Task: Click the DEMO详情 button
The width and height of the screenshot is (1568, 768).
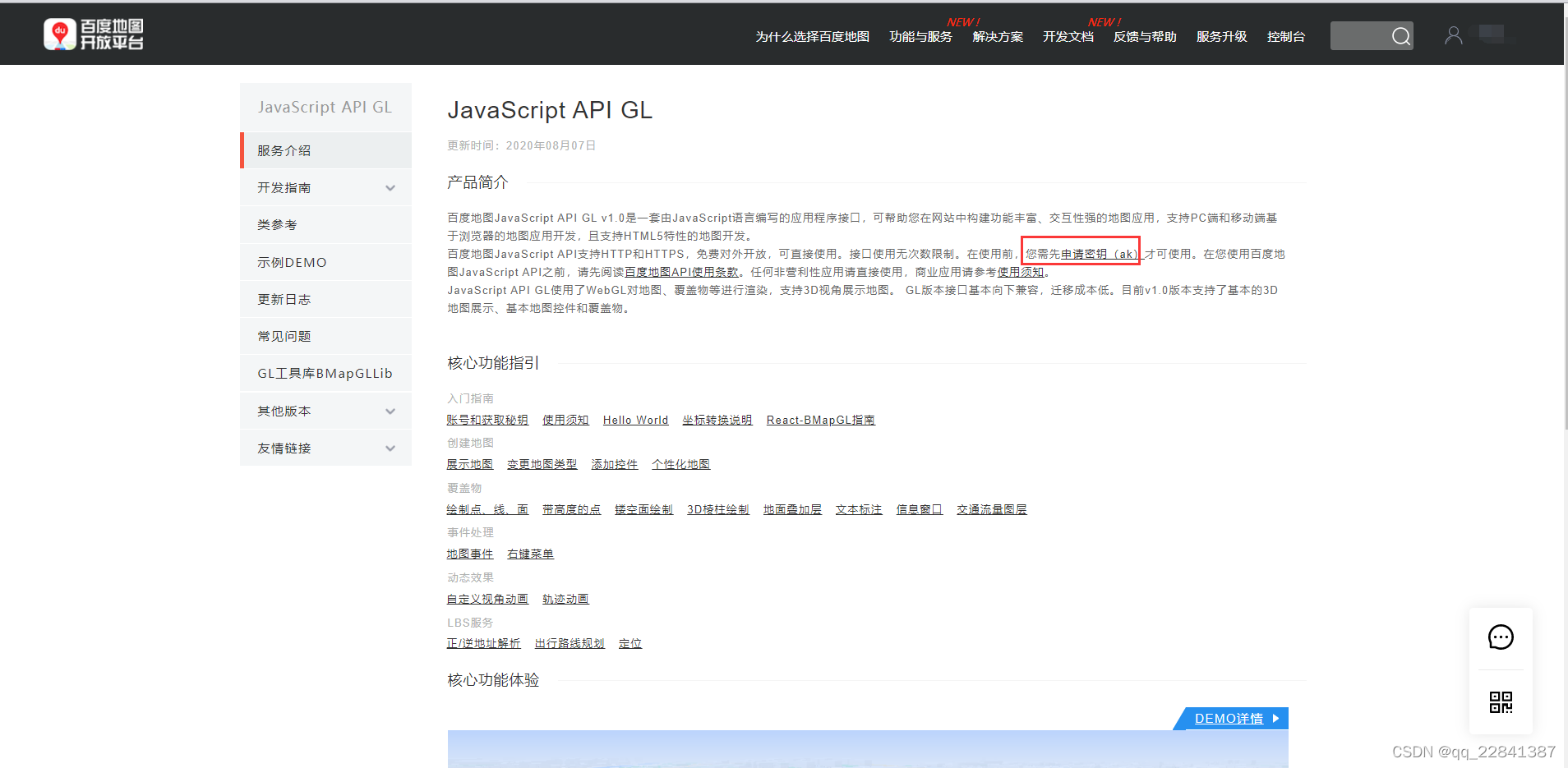Action: [x=1230, y=718]
